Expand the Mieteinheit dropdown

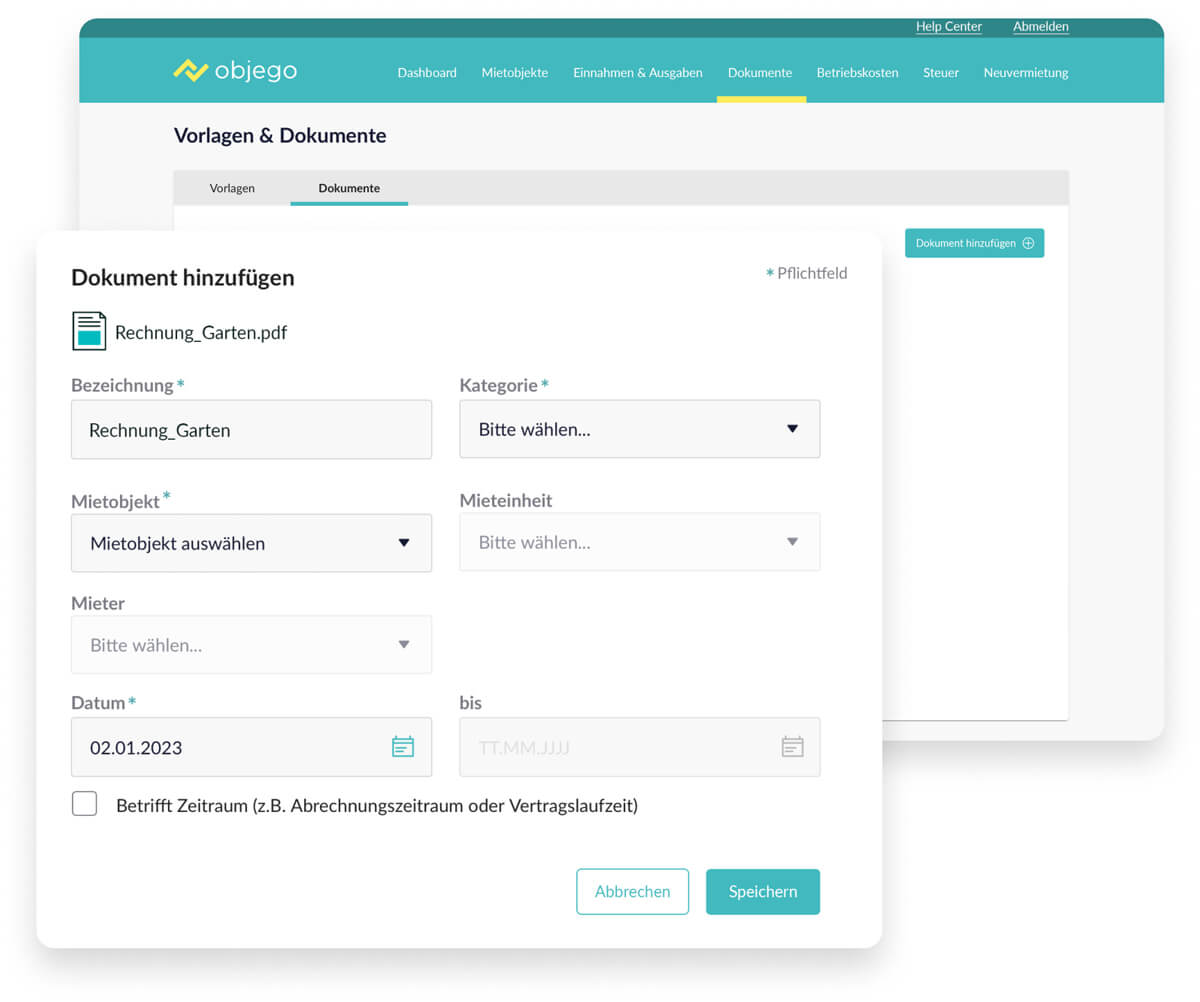(640, 542)
